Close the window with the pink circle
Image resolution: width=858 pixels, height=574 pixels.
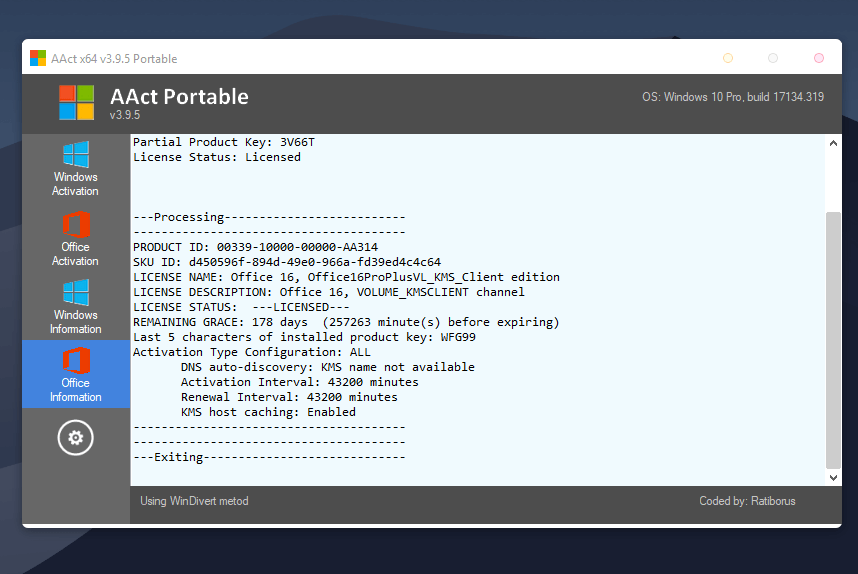(x=819, y=58)
